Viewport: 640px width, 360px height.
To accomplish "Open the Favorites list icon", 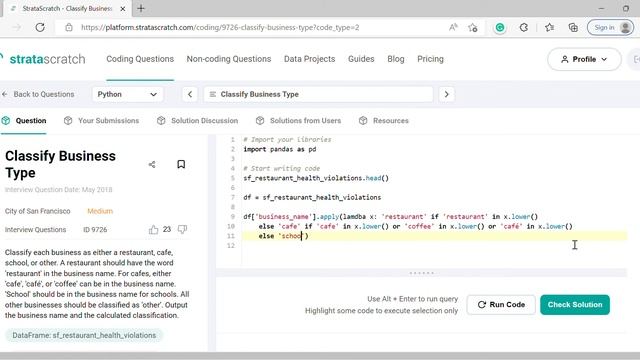I will 549,27.
